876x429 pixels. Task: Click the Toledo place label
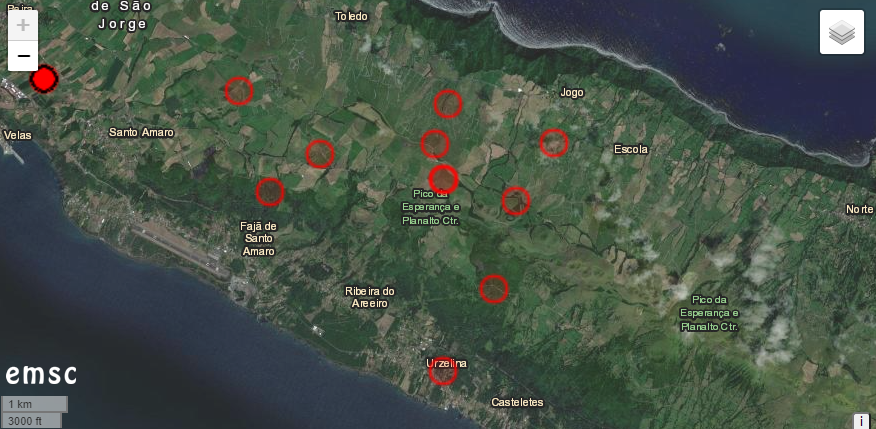[351, 17]
